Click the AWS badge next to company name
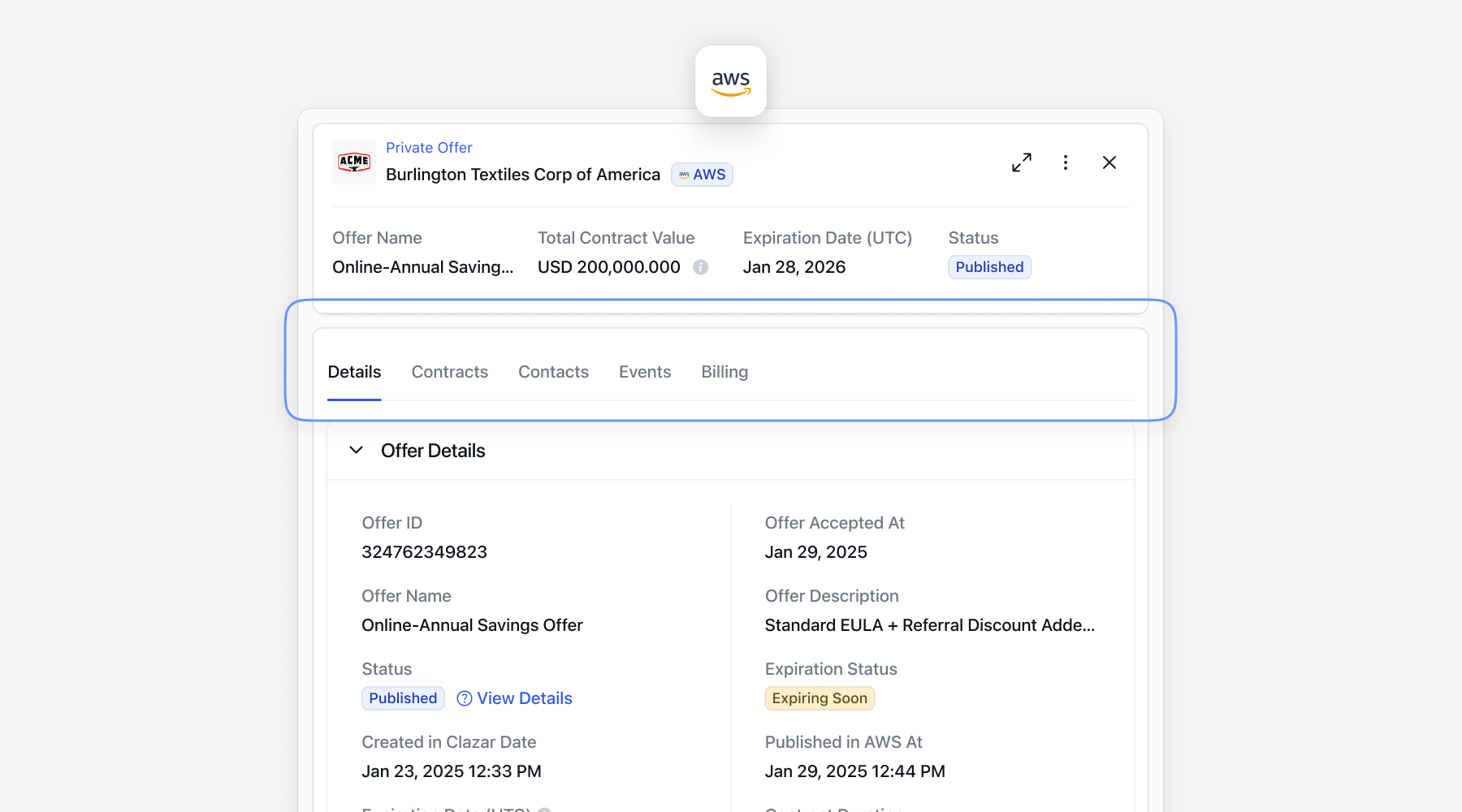1462x812 pixels. [702, 175]
